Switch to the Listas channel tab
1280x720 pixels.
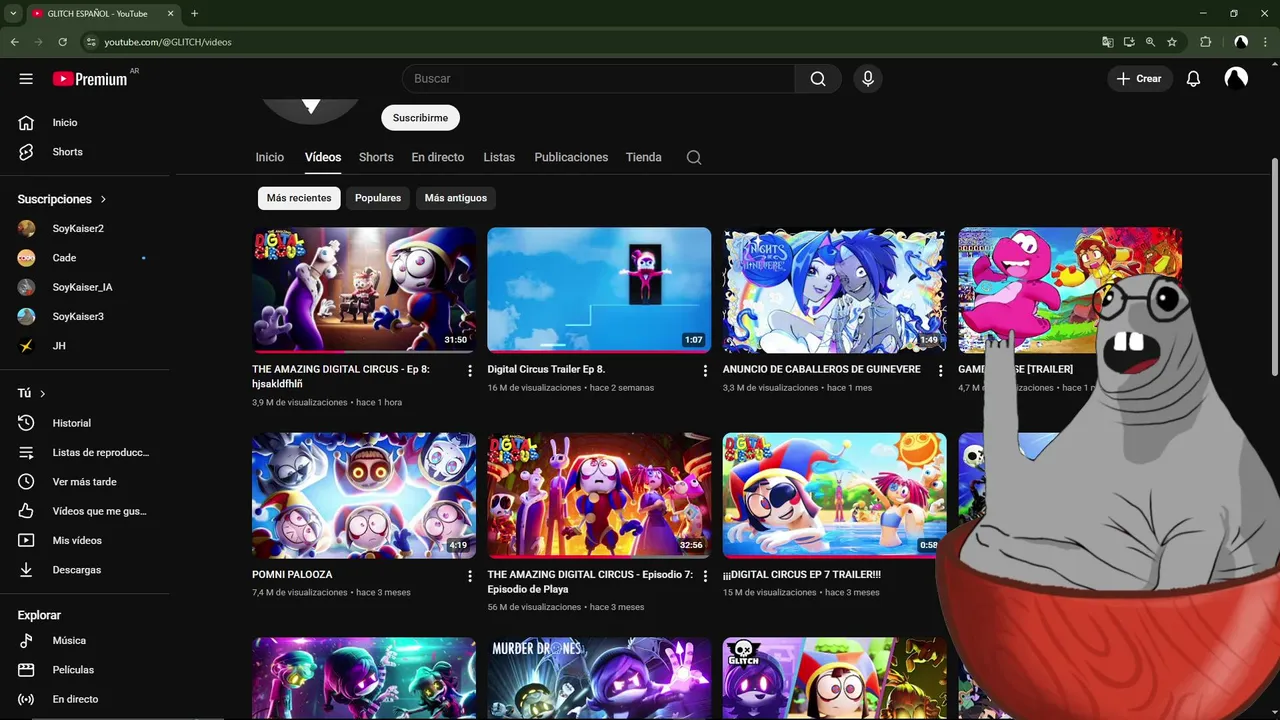pyautogui.click(x=499, y=157)
